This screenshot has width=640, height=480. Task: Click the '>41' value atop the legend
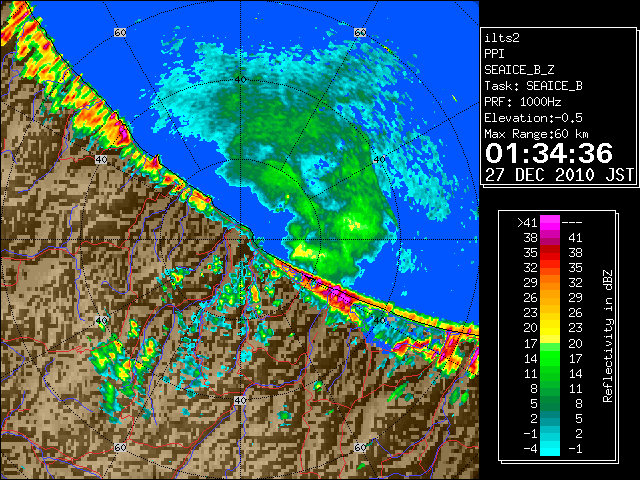pyautogui.click(x=527, y=222)
